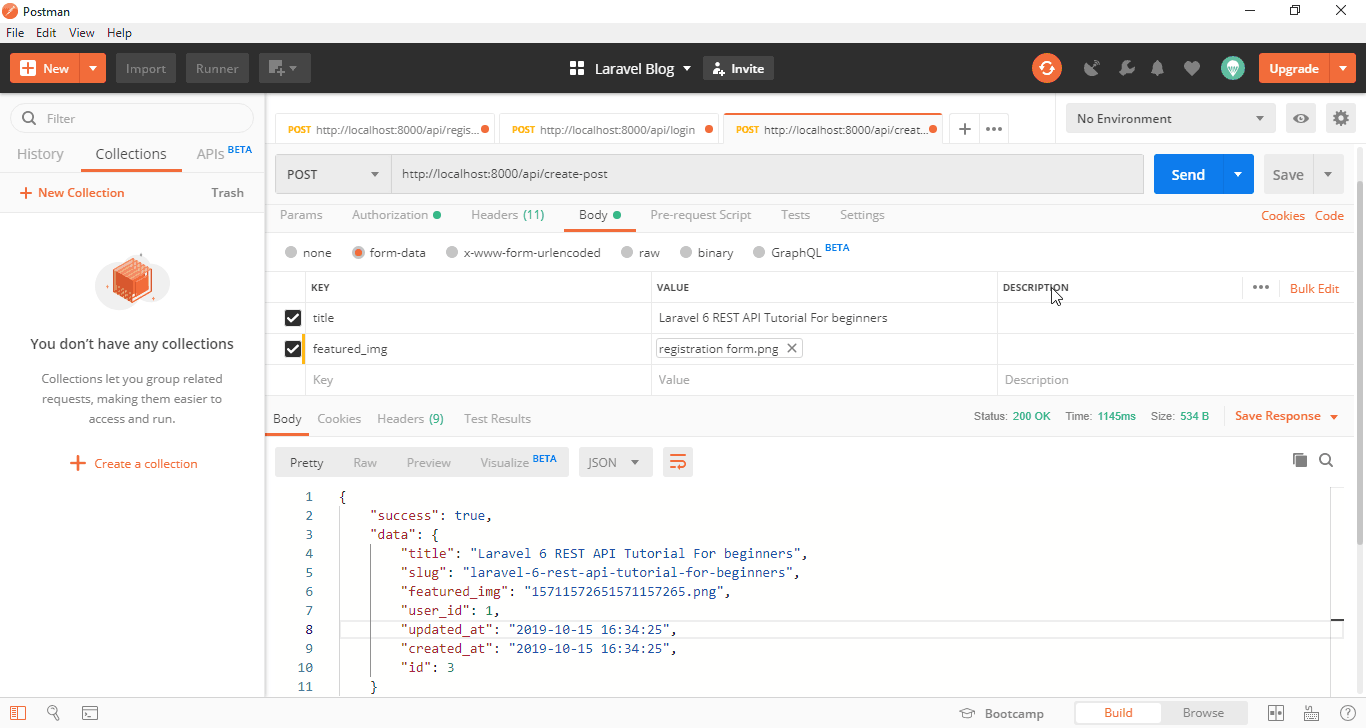The width and height of the screenshot is (1366, 728).
Task: Open settings wrench icon in header
Action: pos(1126,68)
